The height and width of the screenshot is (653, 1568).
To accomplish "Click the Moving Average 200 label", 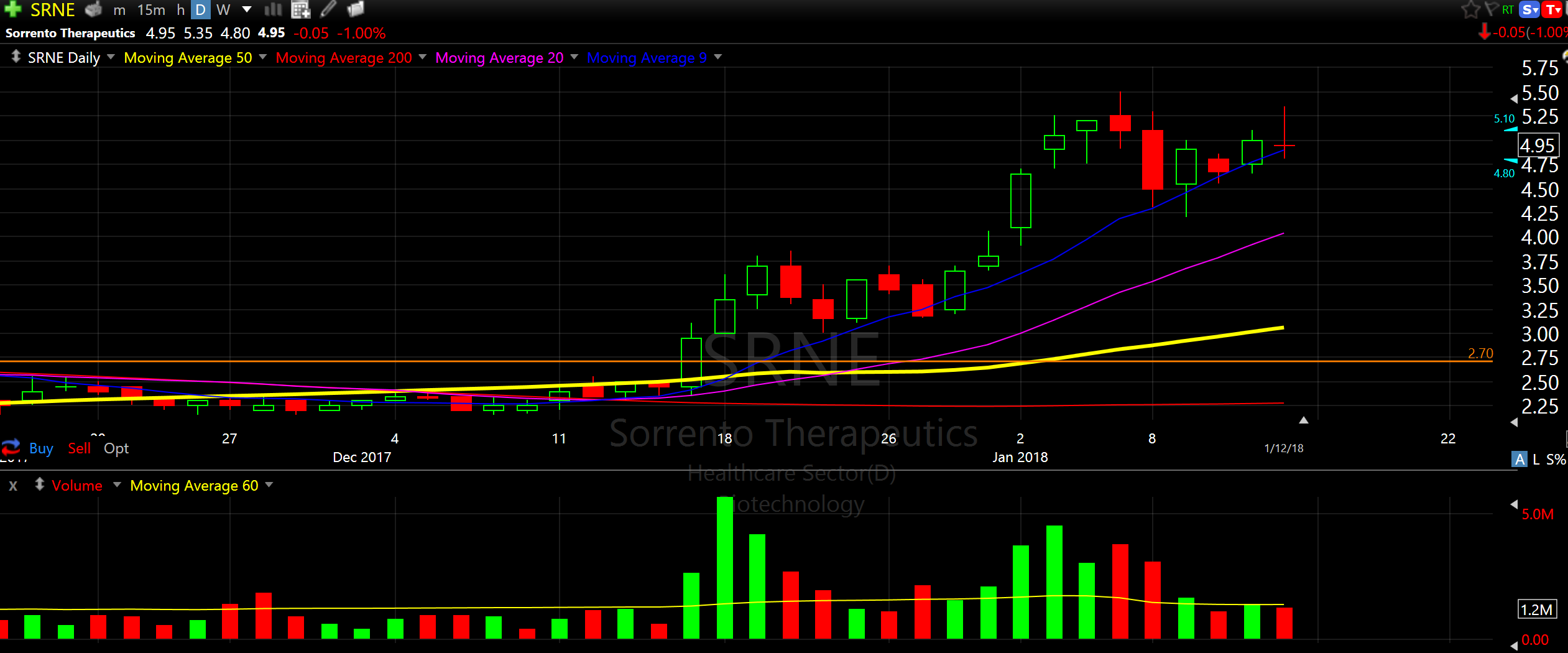I will 344,58.
